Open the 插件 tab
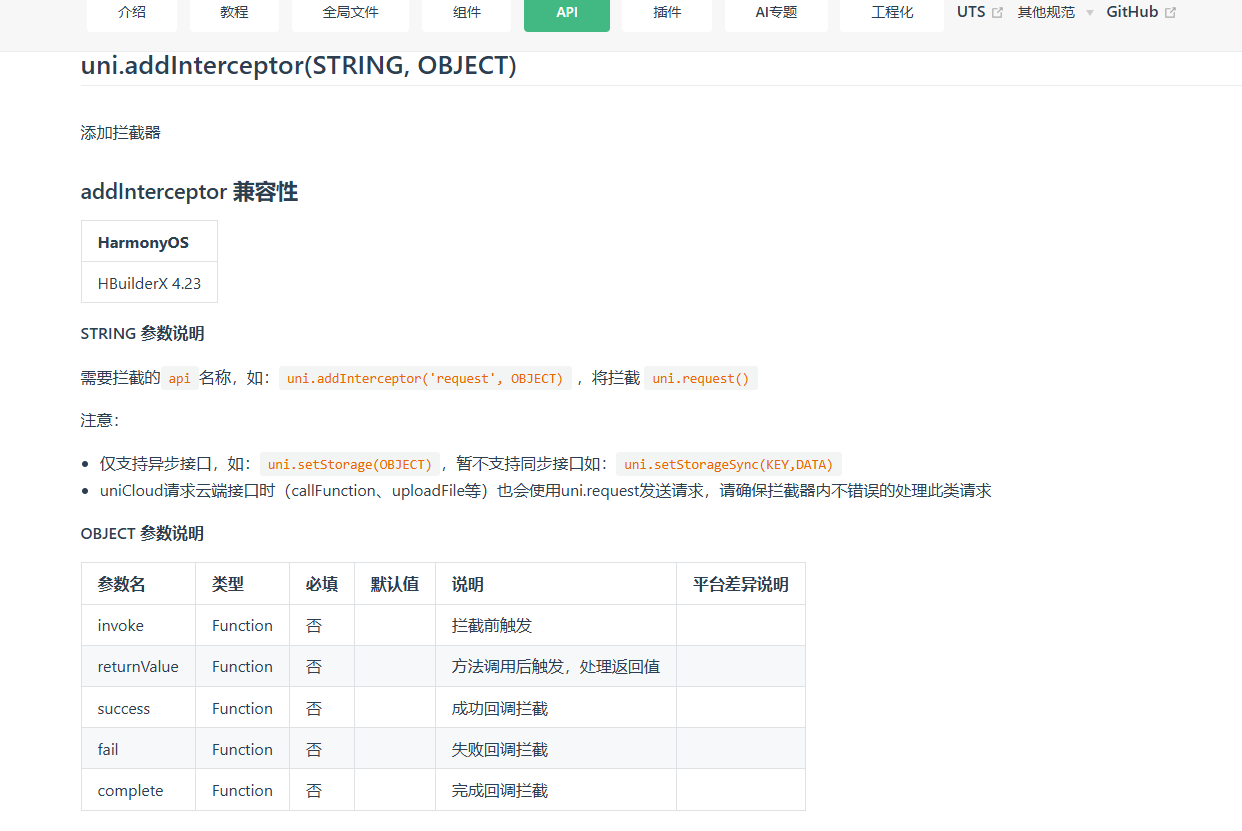Image resolution: width=1242 pixels, height=831 pixels. pyautogui.click(x=667, y=13)
